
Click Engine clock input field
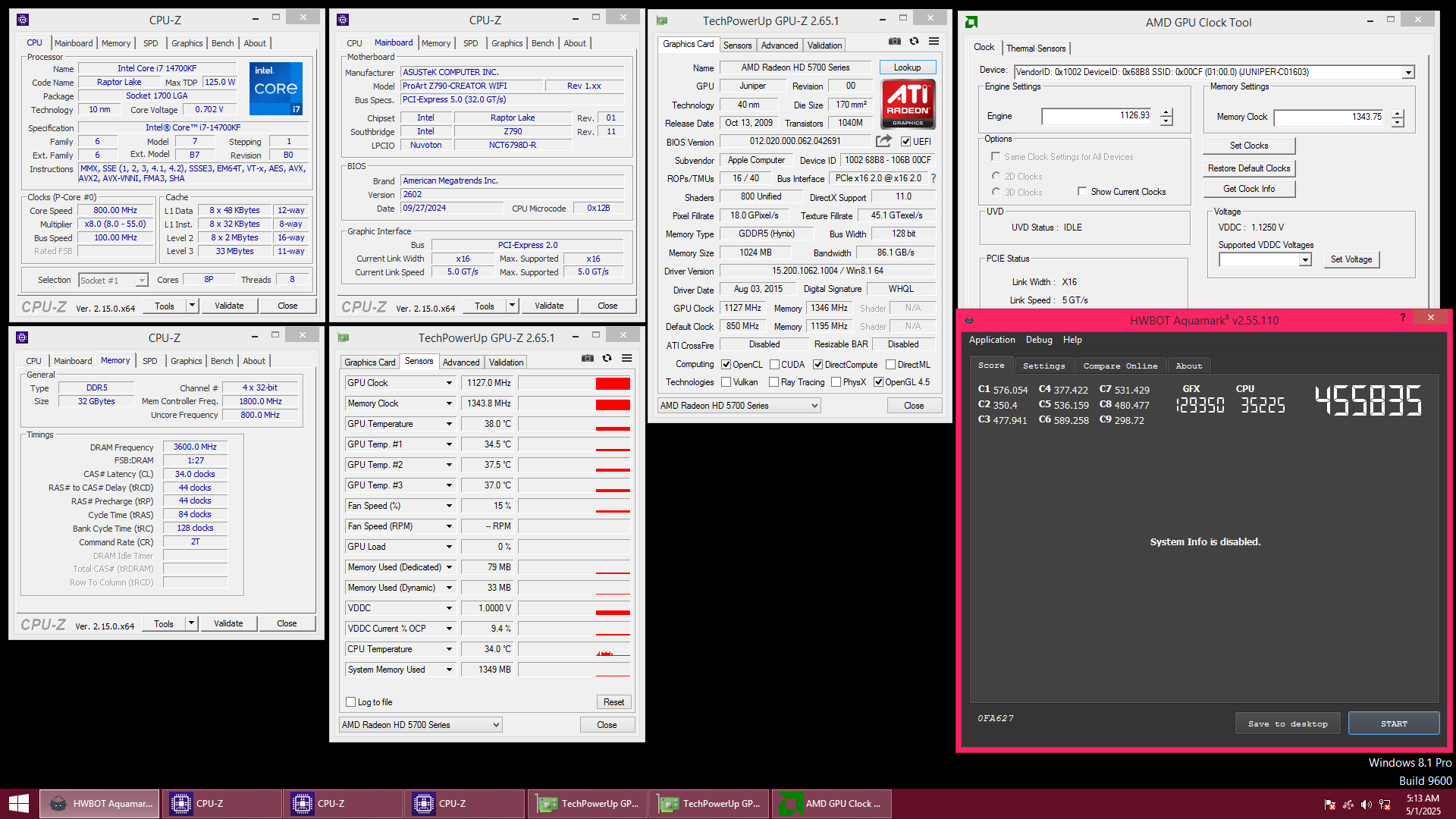tap(1097, 116)
